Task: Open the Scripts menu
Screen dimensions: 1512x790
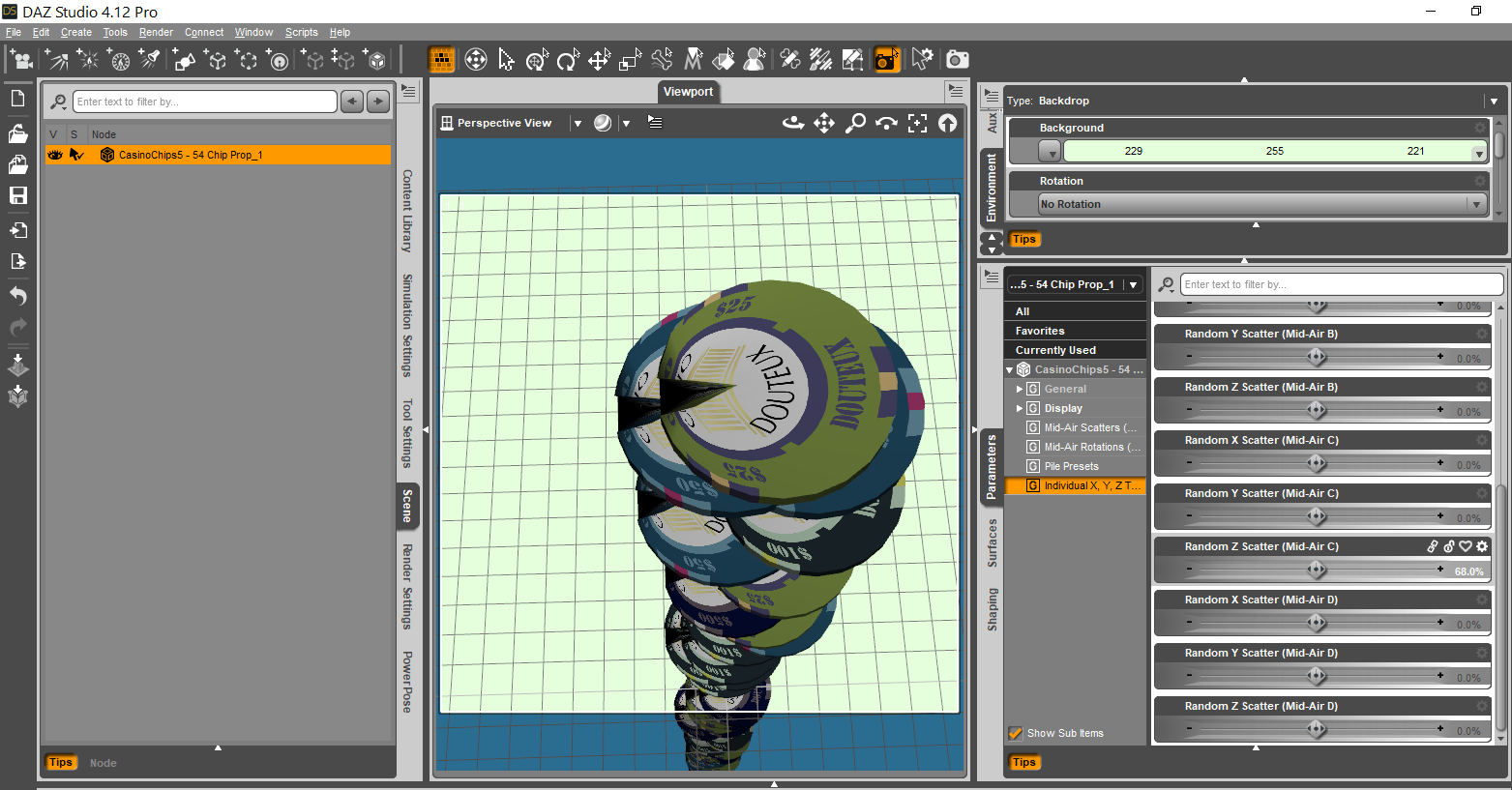Action: (x=302, y=32)
